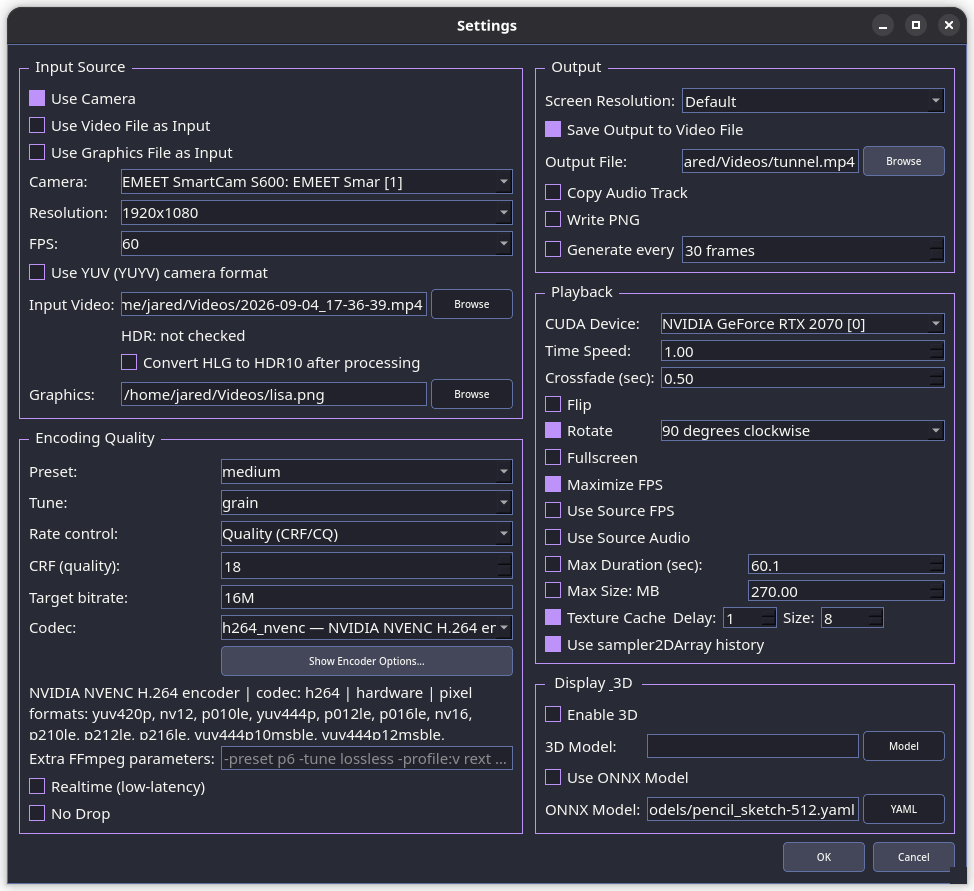The width and height of the screenshot is (974, 891).
Task: Click Generate every frames stepper arrows
Action: click(x=937, y=250)
